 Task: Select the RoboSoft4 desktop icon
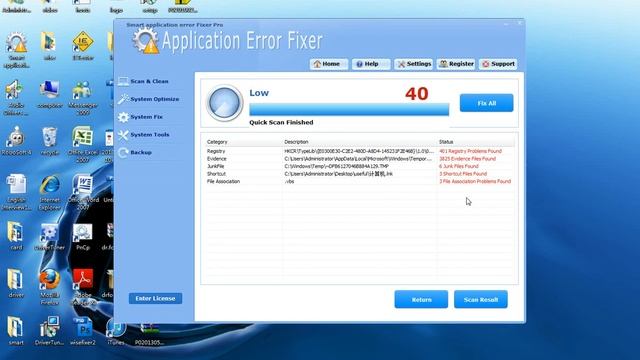pyautogui.click(x=16, y=142)
